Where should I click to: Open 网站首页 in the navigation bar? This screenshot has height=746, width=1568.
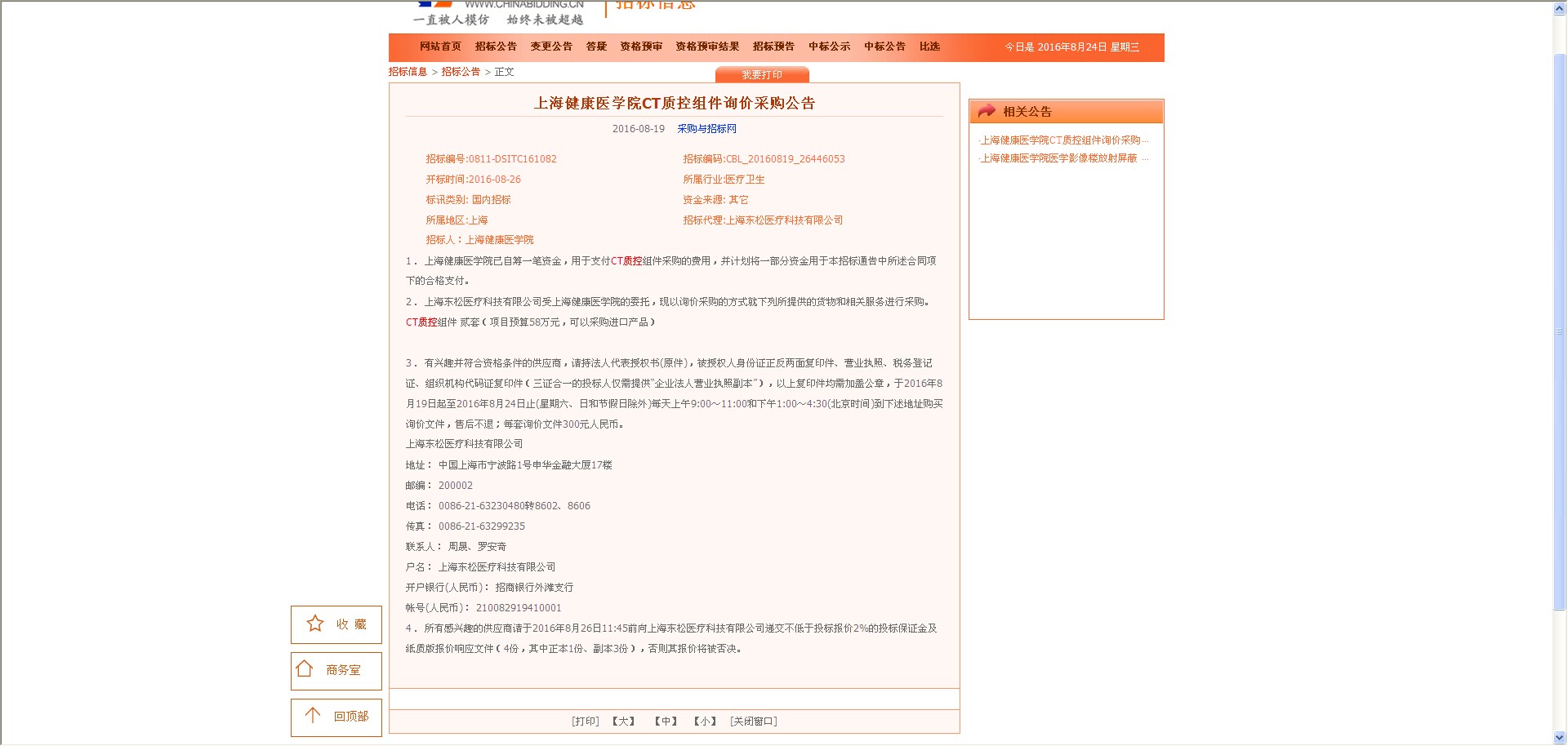tap(440, 47)
